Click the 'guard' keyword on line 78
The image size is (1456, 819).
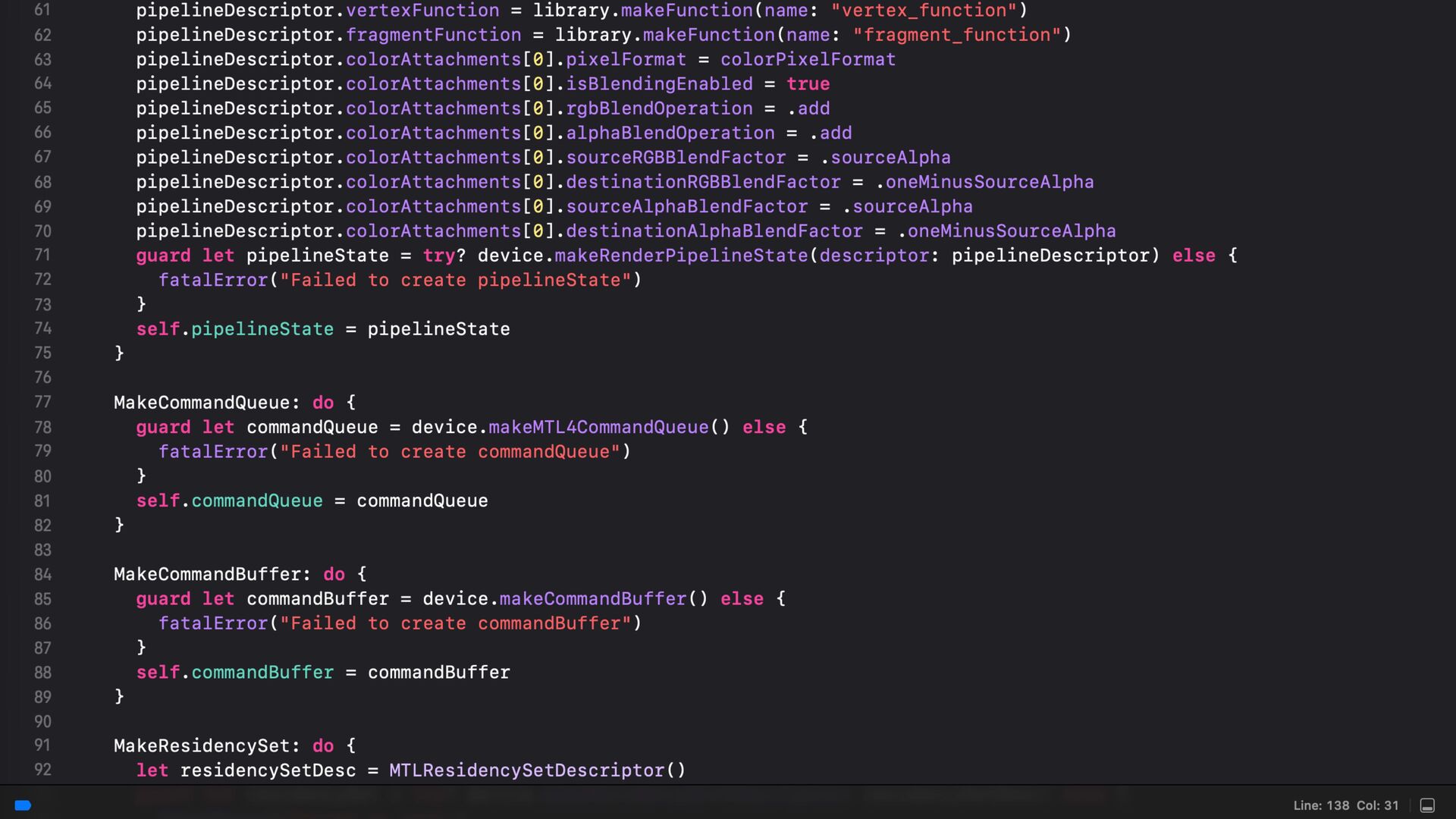164,427
